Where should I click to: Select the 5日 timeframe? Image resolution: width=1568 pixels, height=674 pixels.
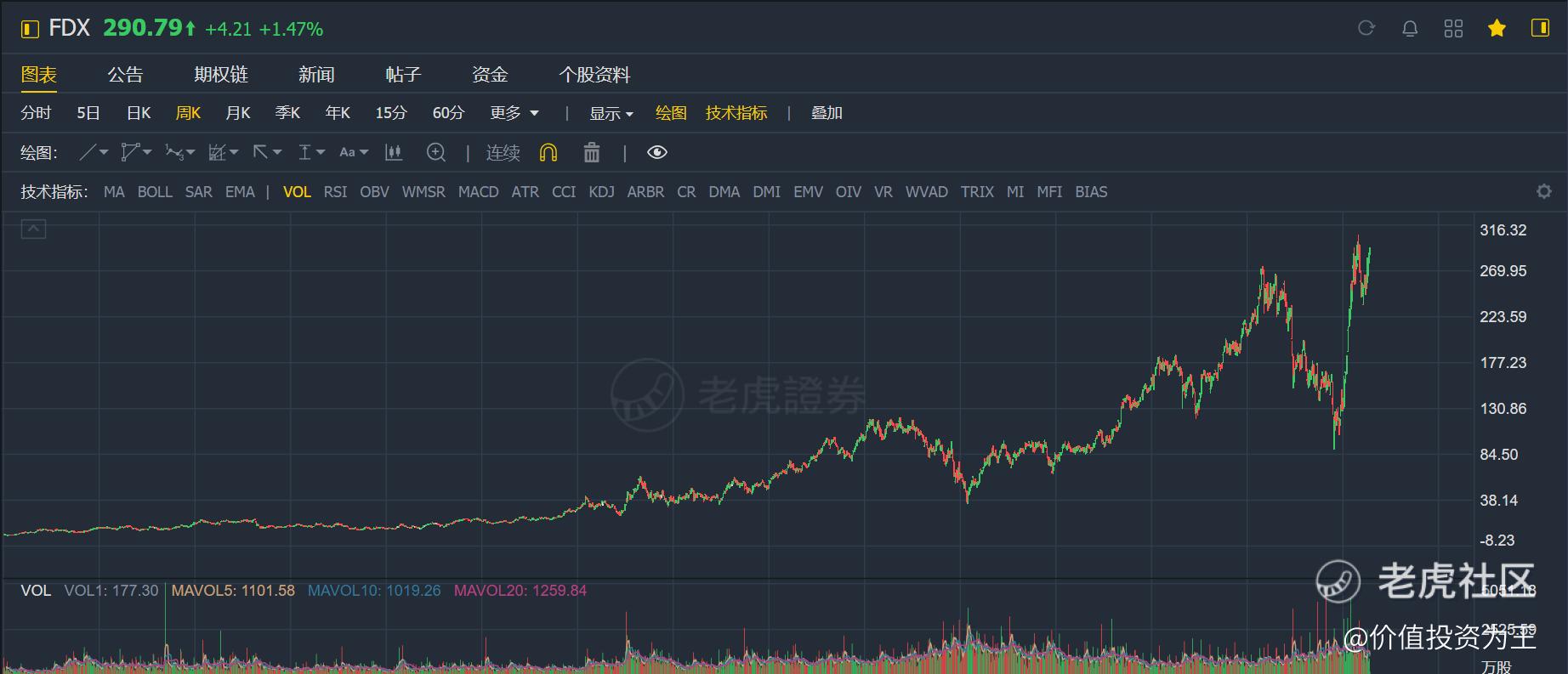tap(88, 113)
